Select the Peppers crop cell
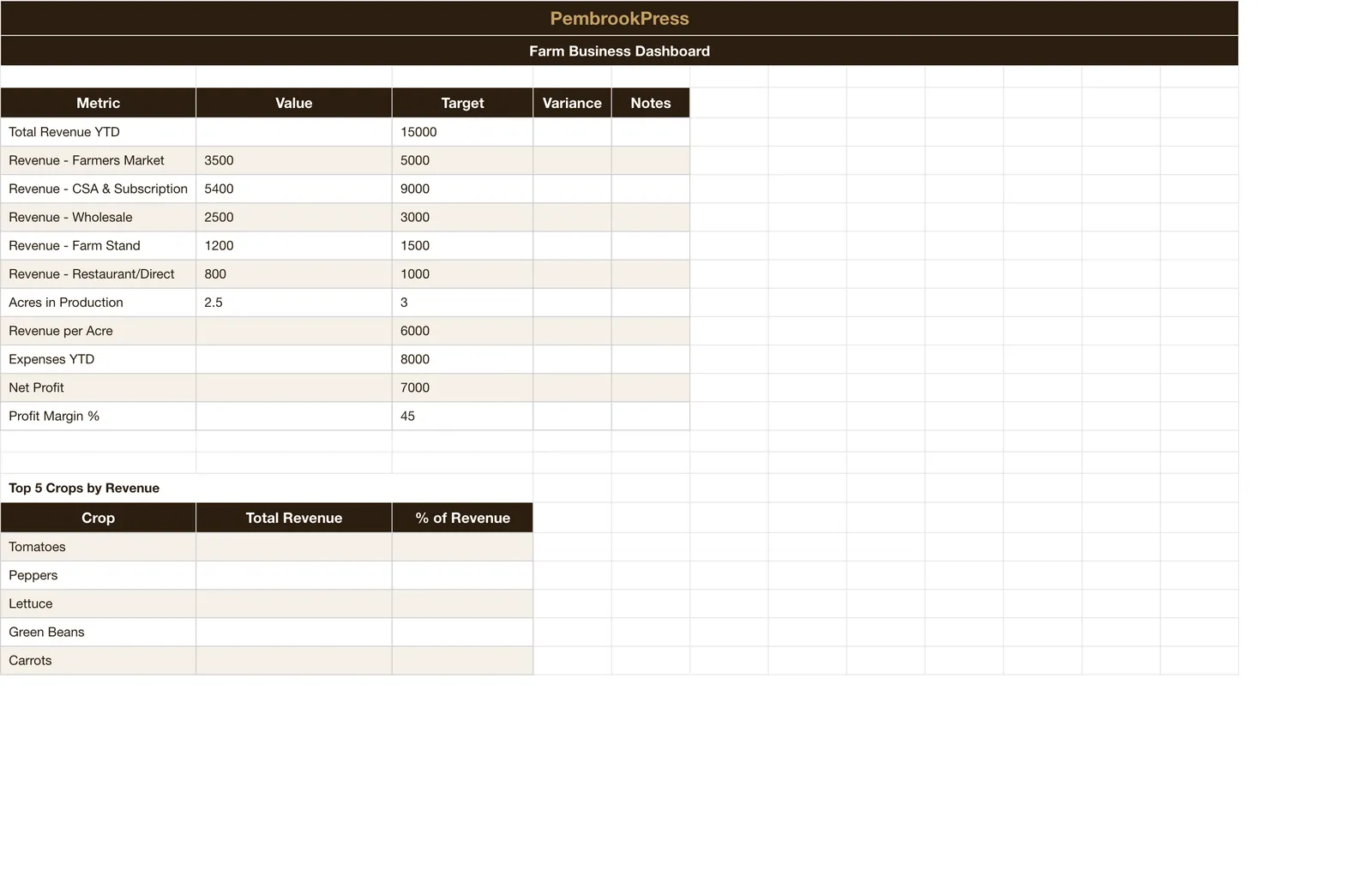This screenshot has height=882, width=1372. click(98, 575)
